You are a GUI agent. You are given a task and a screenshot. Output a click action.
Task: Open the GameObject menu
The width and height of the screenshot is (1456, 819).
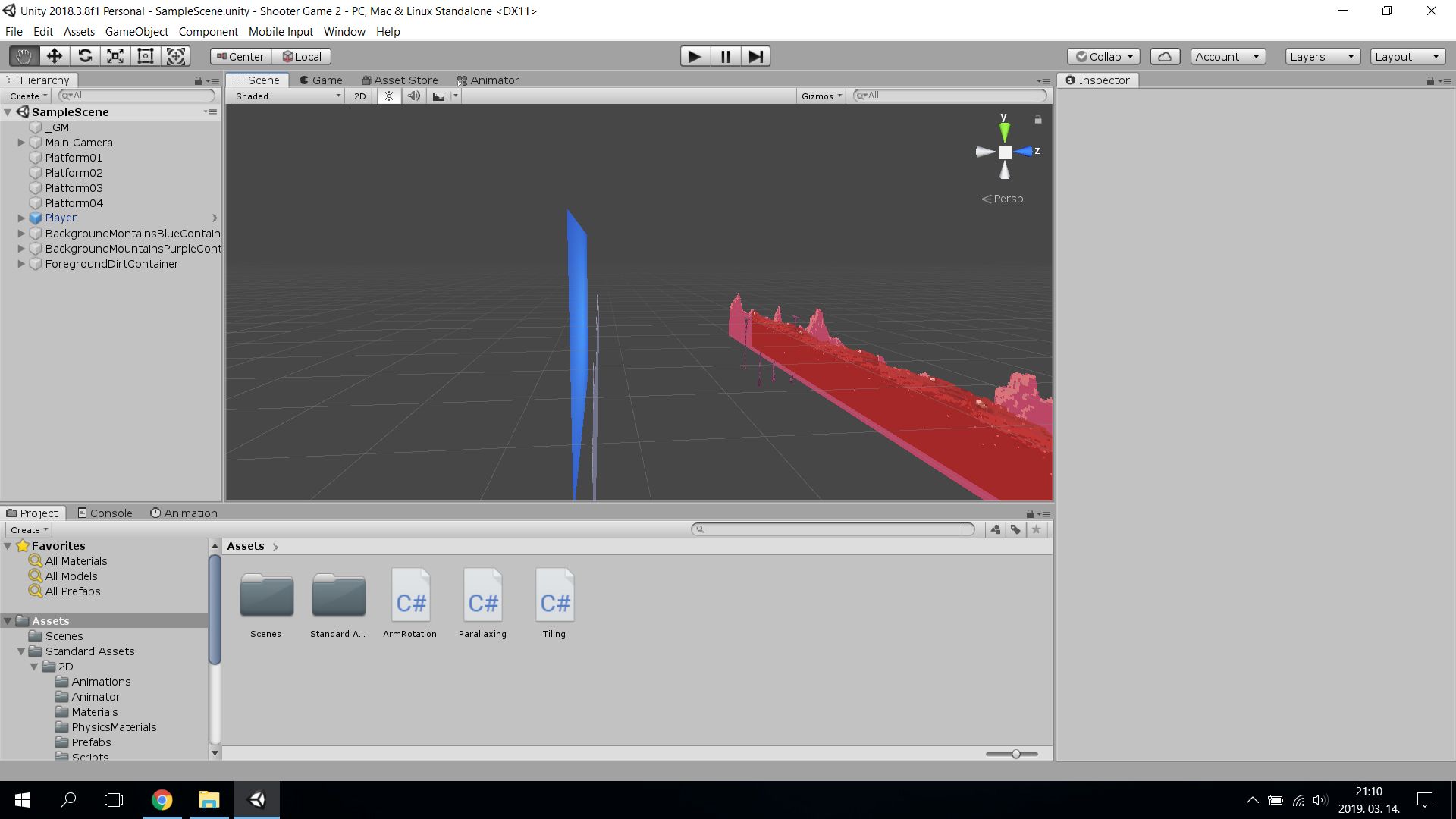point(136,31)
